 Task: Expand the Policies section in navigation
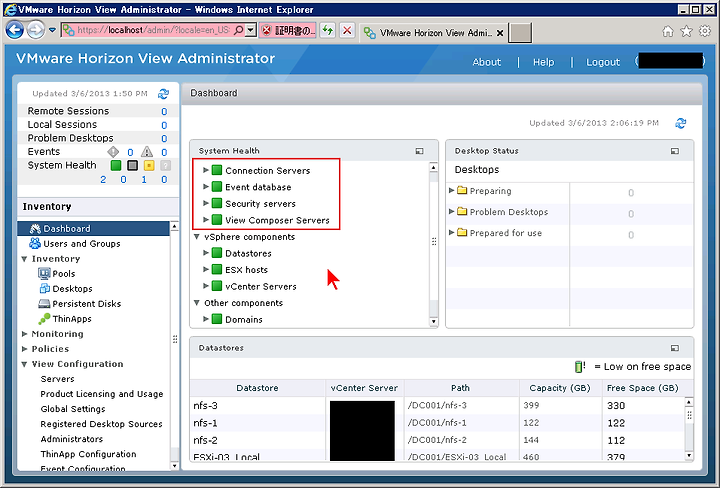[24, 349]
